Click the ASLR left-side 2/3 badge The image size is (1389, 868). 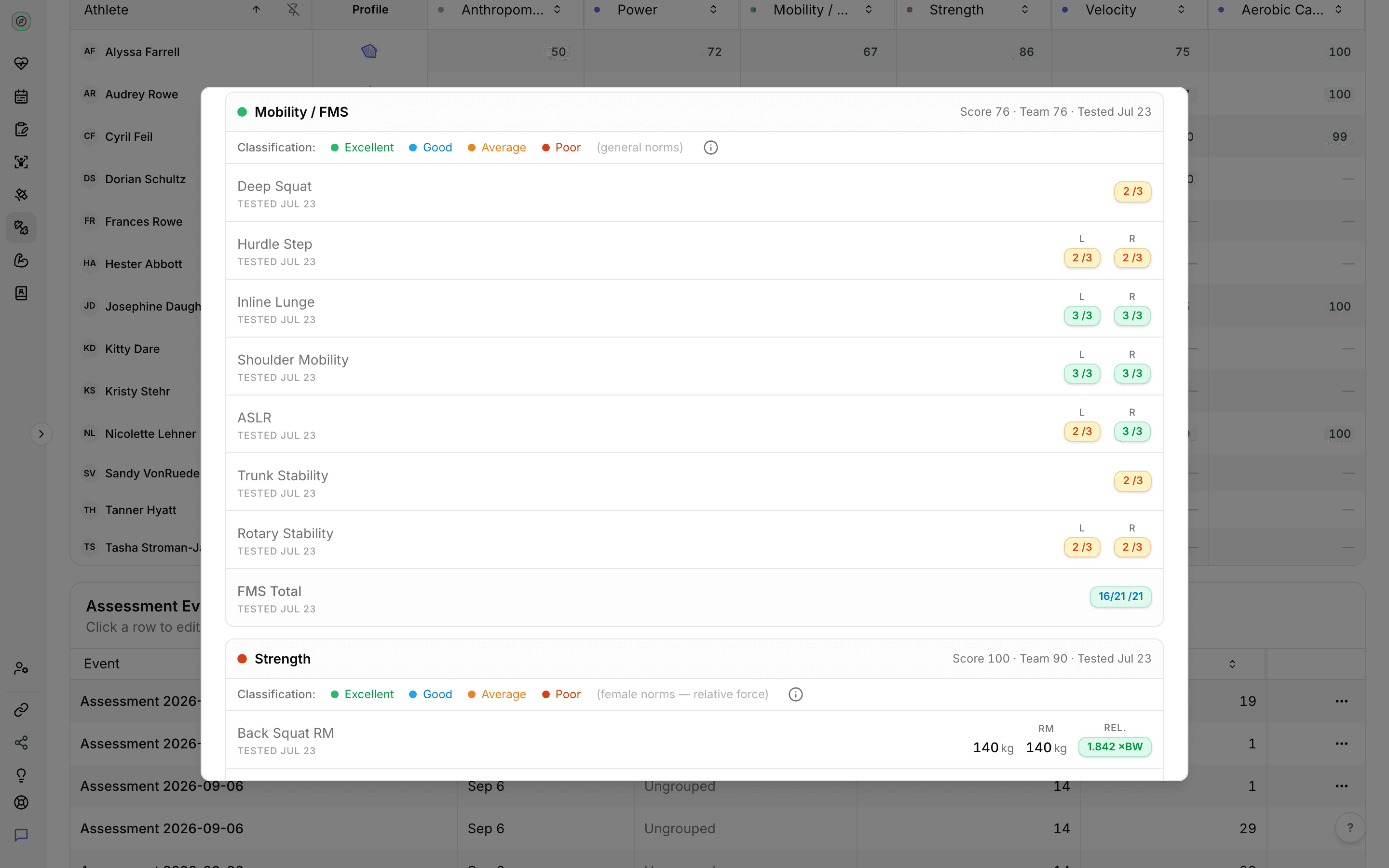point(1082,432)
